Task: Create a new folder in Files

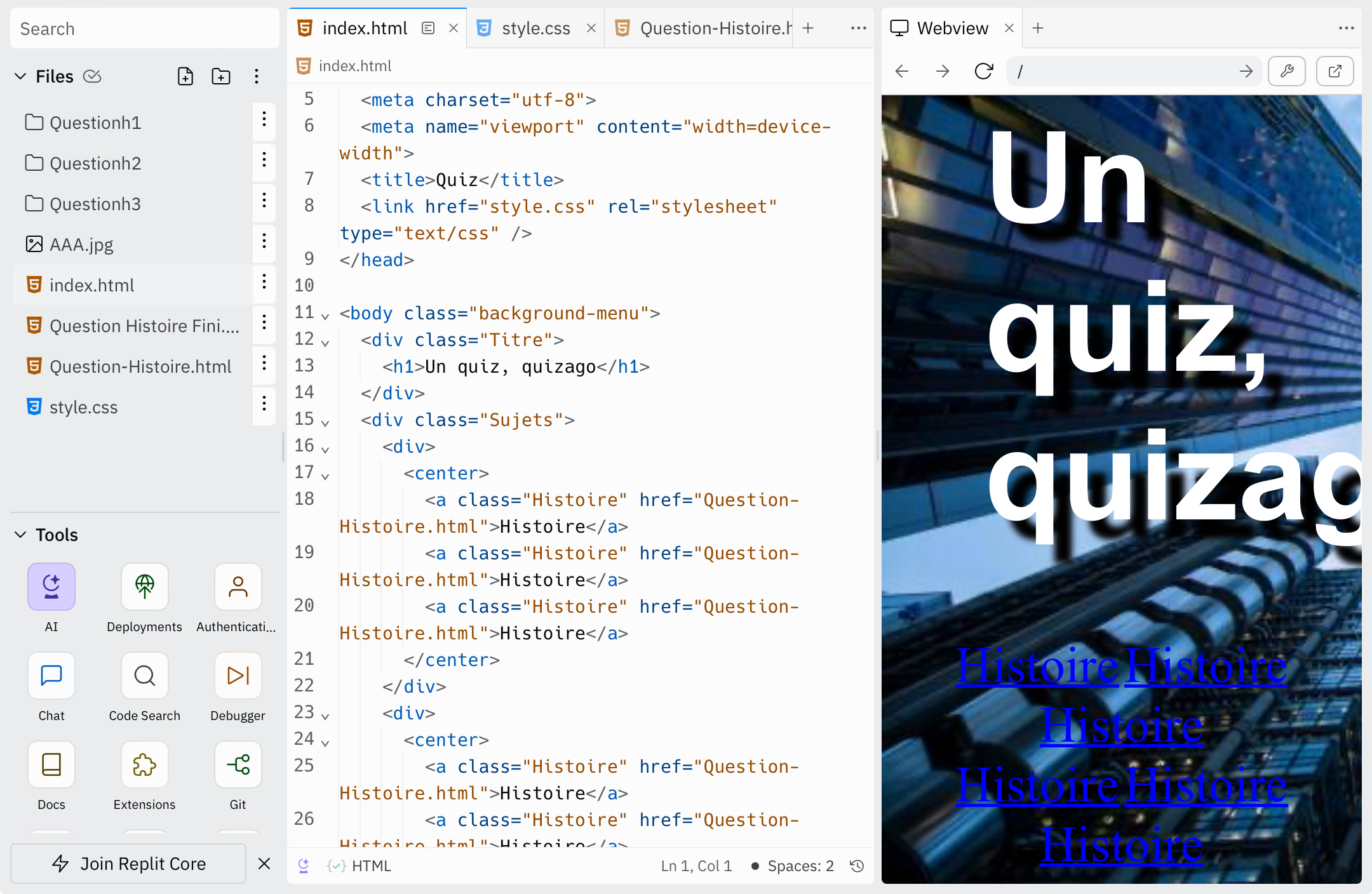Action: click(x=221, y=76)
